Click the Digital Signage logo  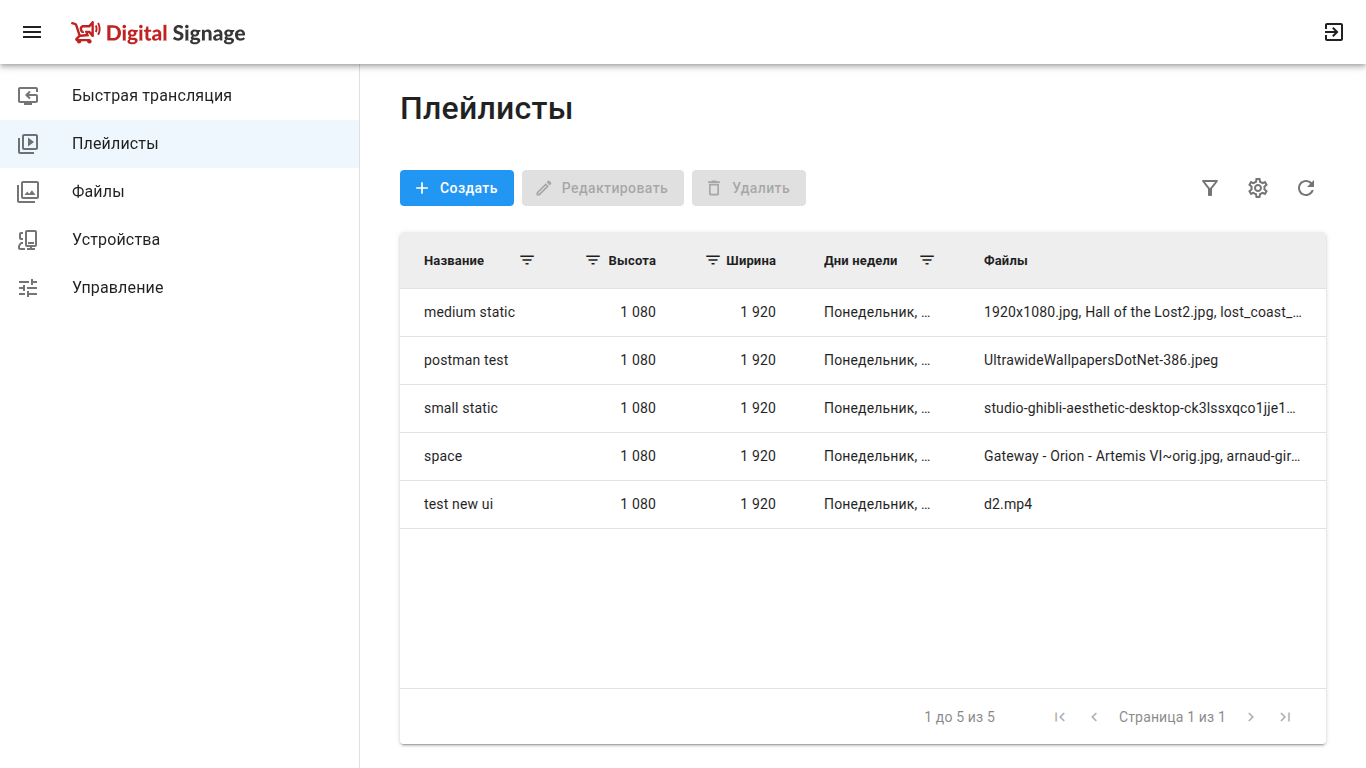158,33
